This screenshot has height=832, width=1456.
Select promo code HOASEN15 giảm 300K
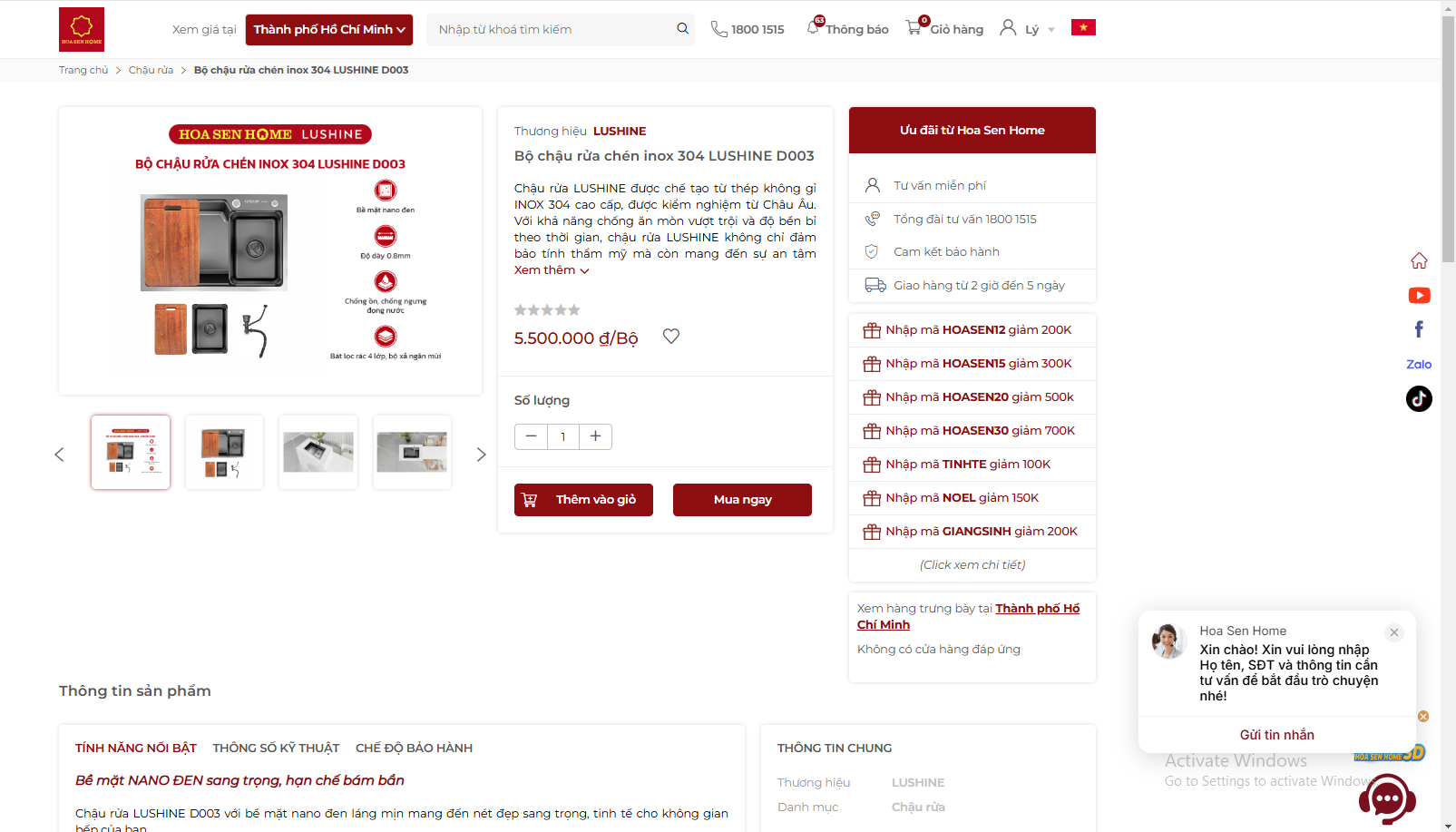(x=972, y=364)
